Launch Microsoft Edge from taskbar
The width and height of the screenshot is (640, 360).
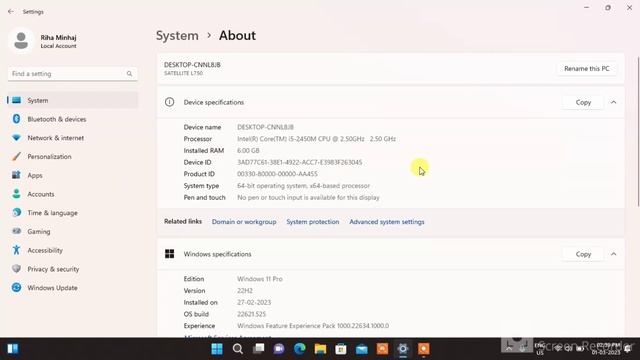click(300, 349)
